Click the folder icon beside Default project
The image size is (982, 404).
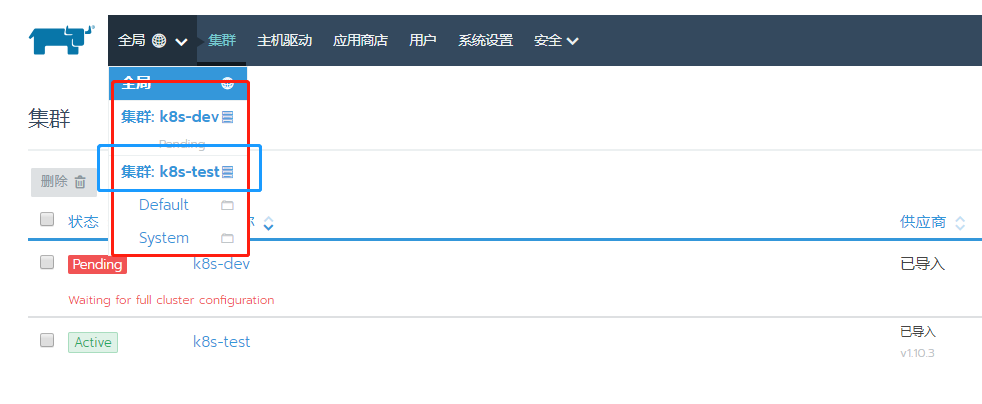(227, 205)
